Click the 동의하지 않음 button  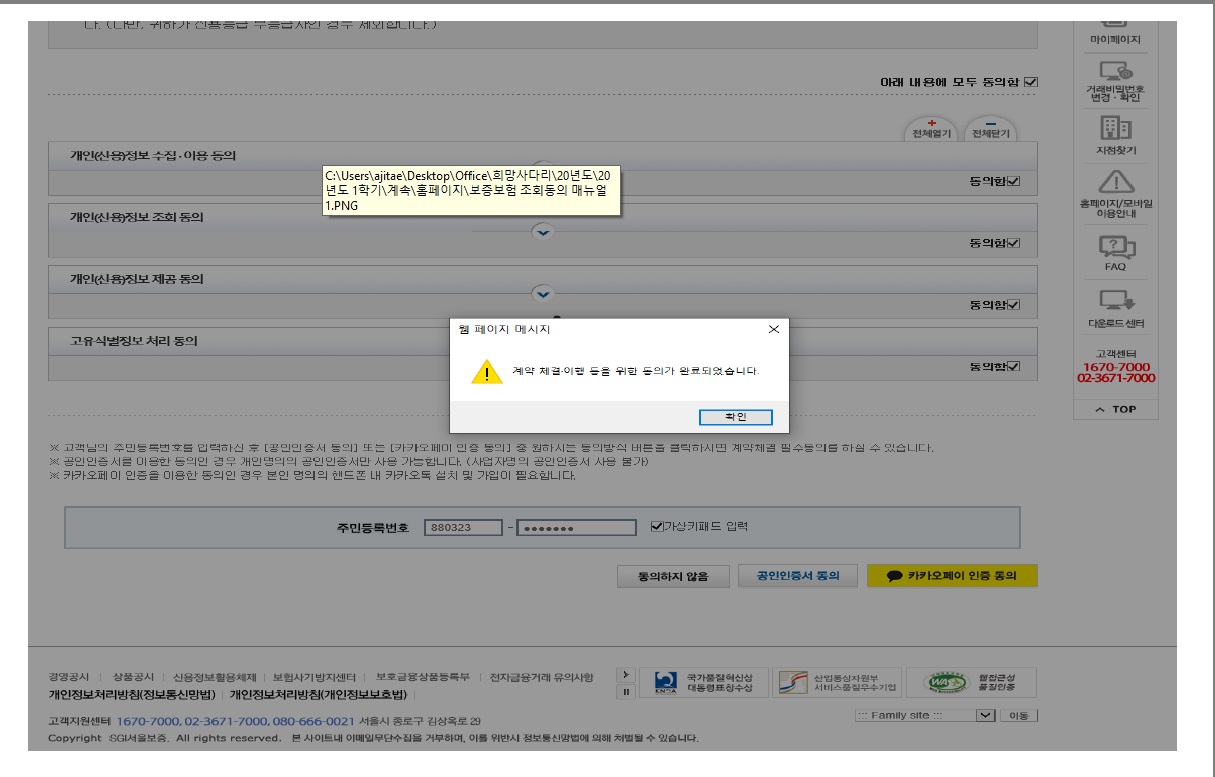coord(673,576)
